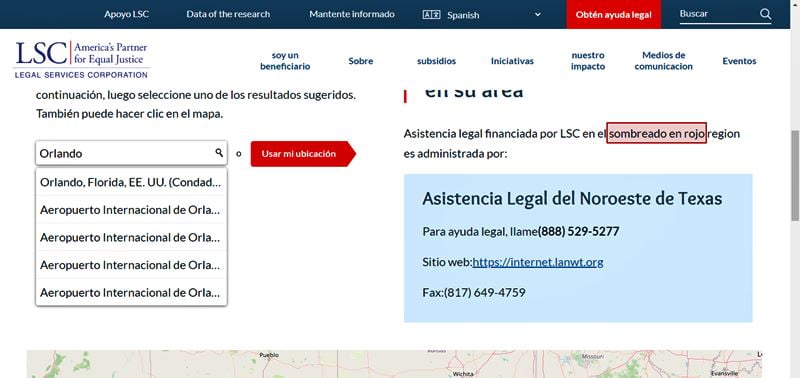The width and height of the screenshot is (800, 378).
Task: Click the Obtén ayuda legal button
Action: tap(614, 14)
